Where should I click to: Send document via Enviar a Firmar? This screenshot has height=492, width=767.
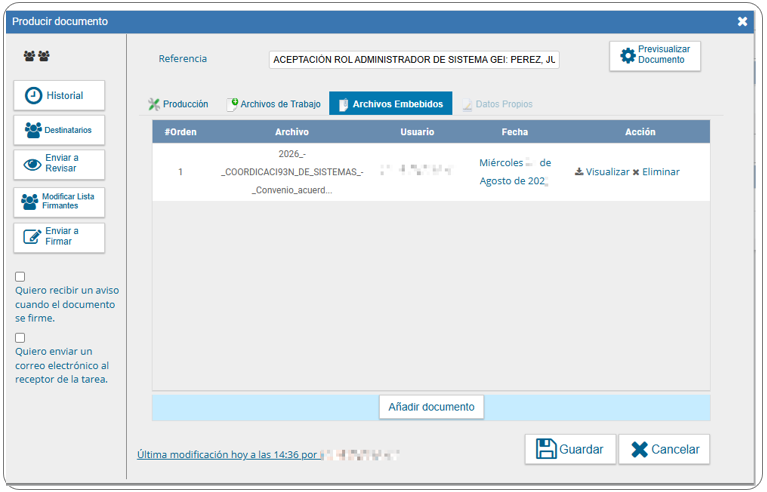[x=59, y=237]
